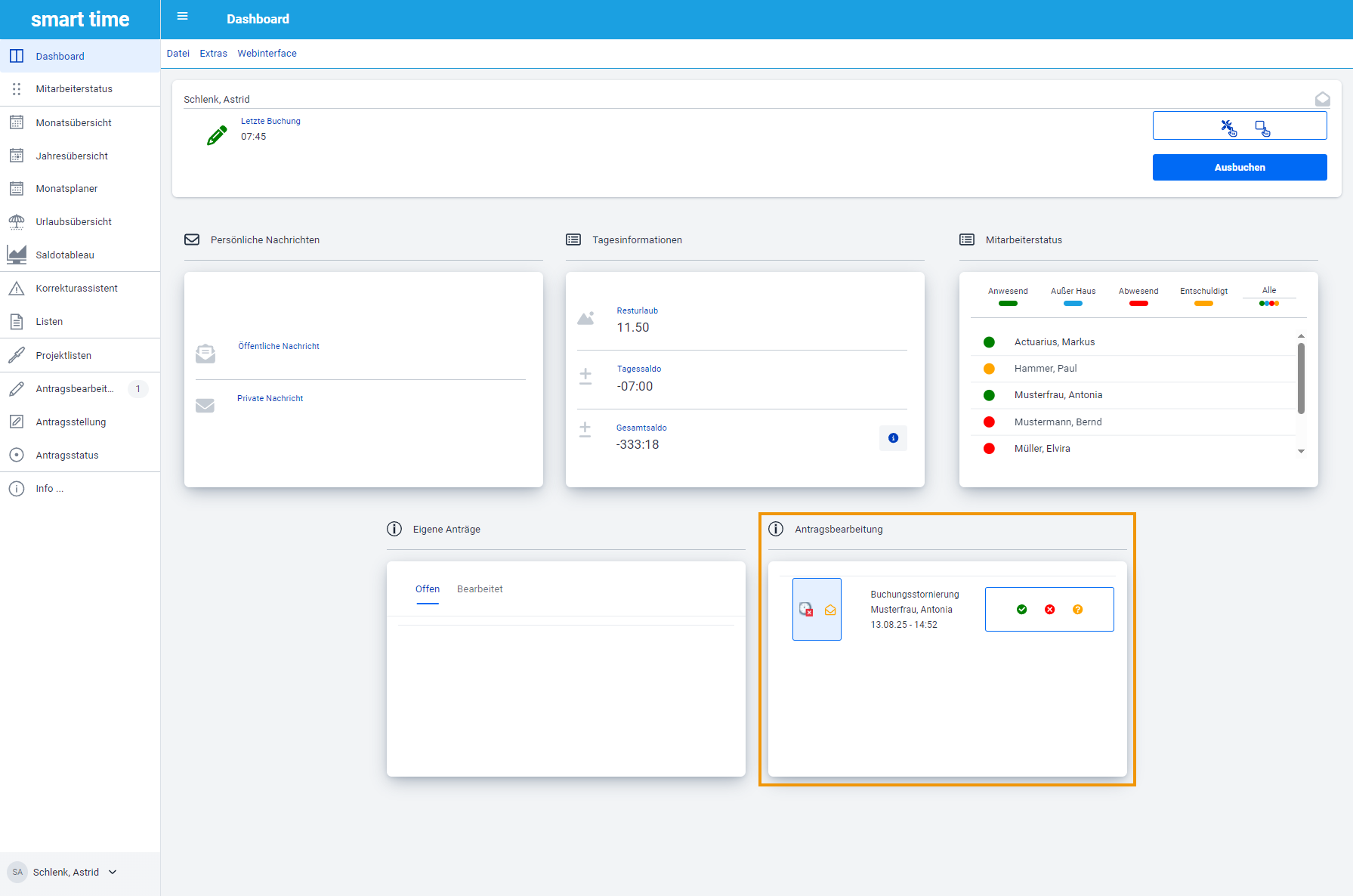Select the Entschuldigt orange status filter
The image size is (1353, 896).
[1203, 295]
